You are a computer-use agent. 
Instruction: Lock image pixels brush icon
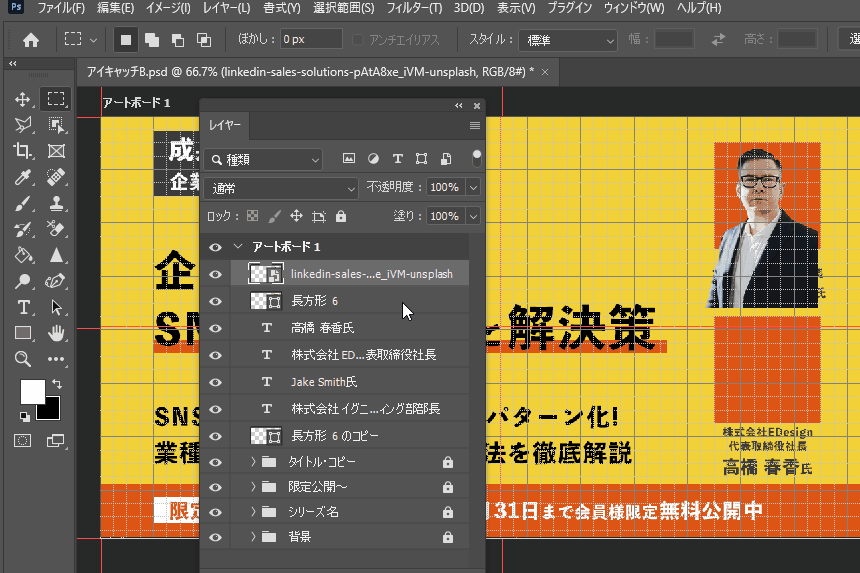point(275,216)
